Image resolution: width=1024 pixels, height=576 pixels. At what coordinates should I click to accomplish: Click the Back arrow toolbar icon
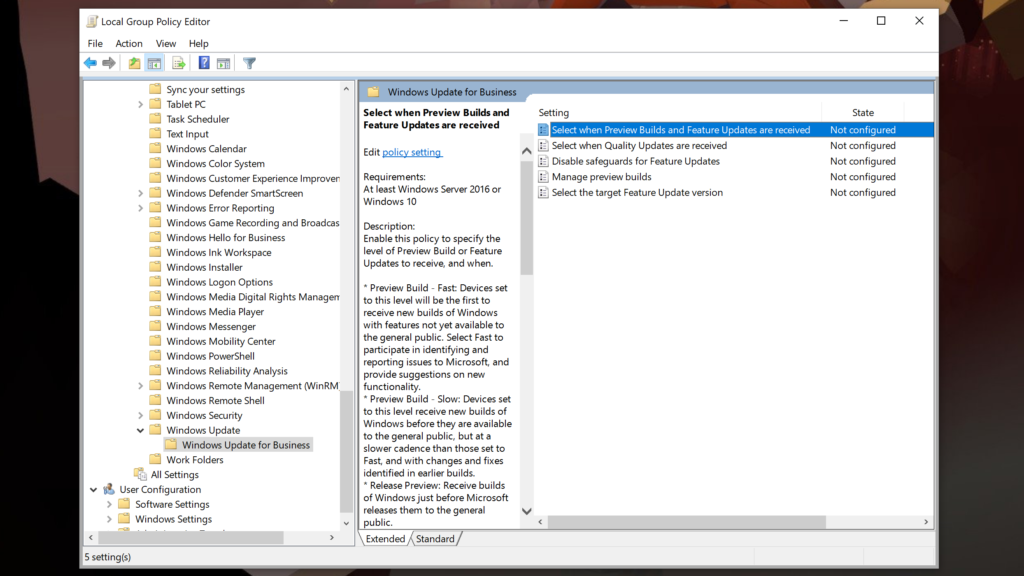click(x=90, y=63)
